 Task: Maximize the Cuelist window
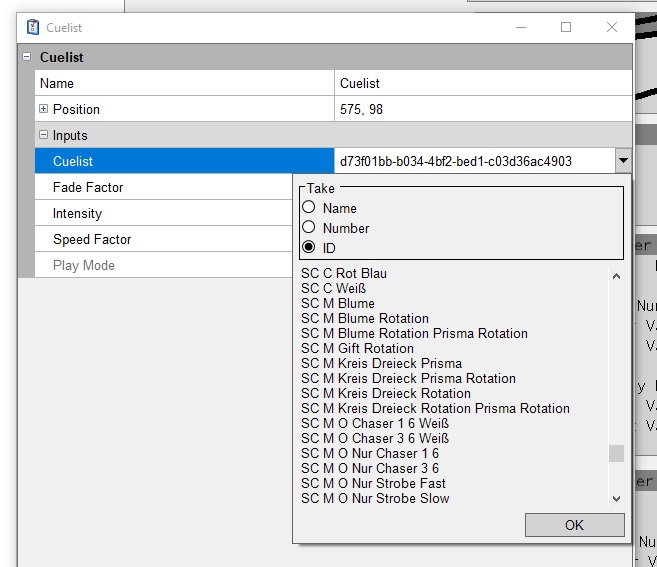[x=566, y=27]
